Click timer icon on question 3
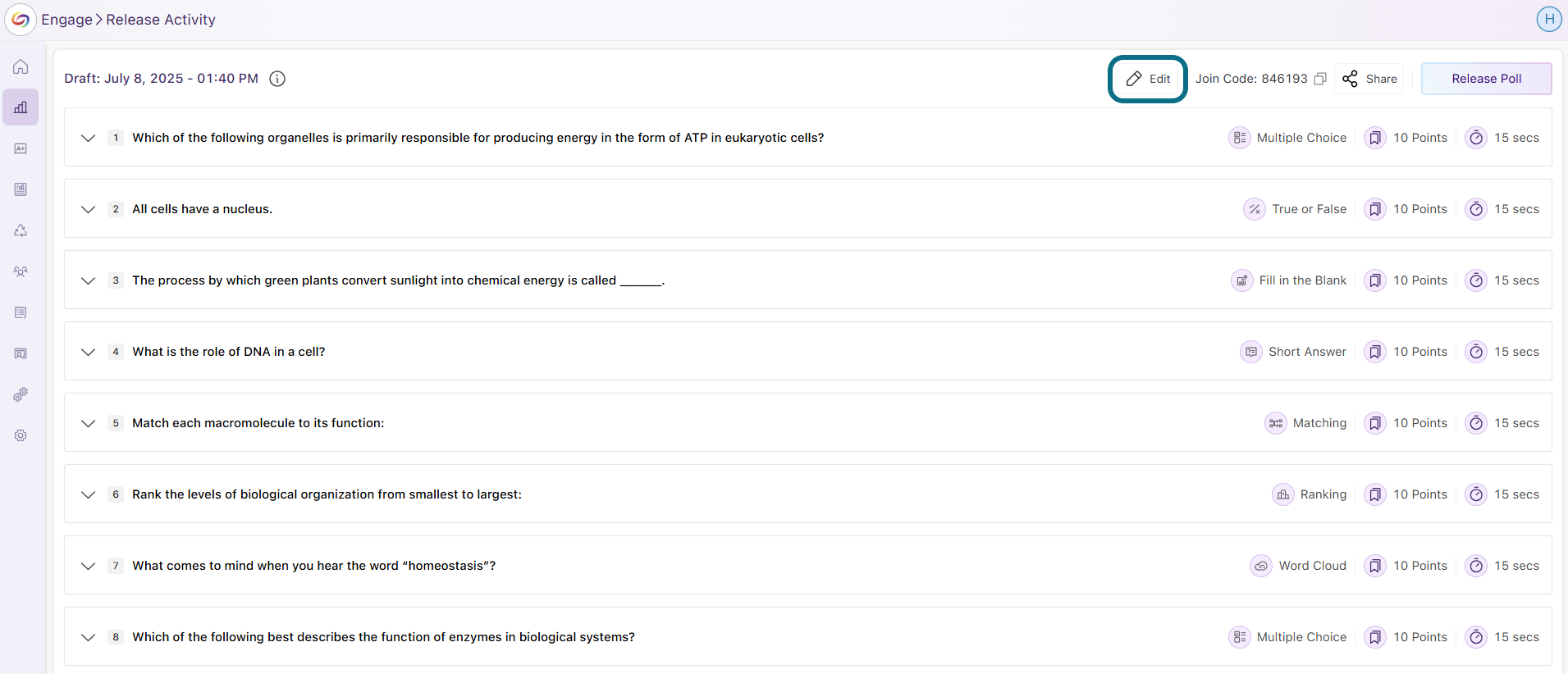Viewport: 1568px width, 674px height. (x=1476, y=280)
